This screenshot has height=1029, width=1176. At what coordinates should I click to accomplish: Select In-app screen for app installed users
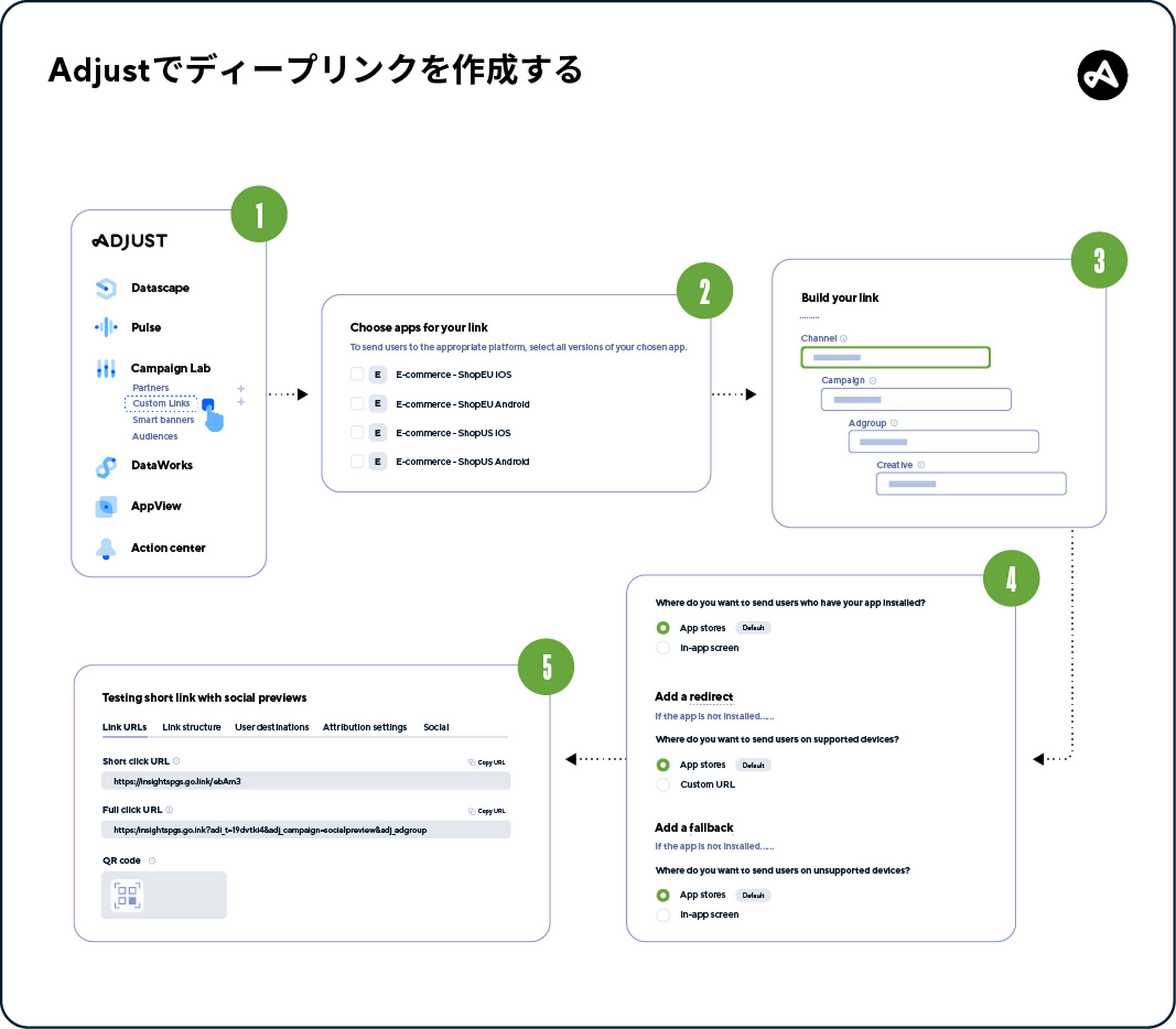coord(663,648)
